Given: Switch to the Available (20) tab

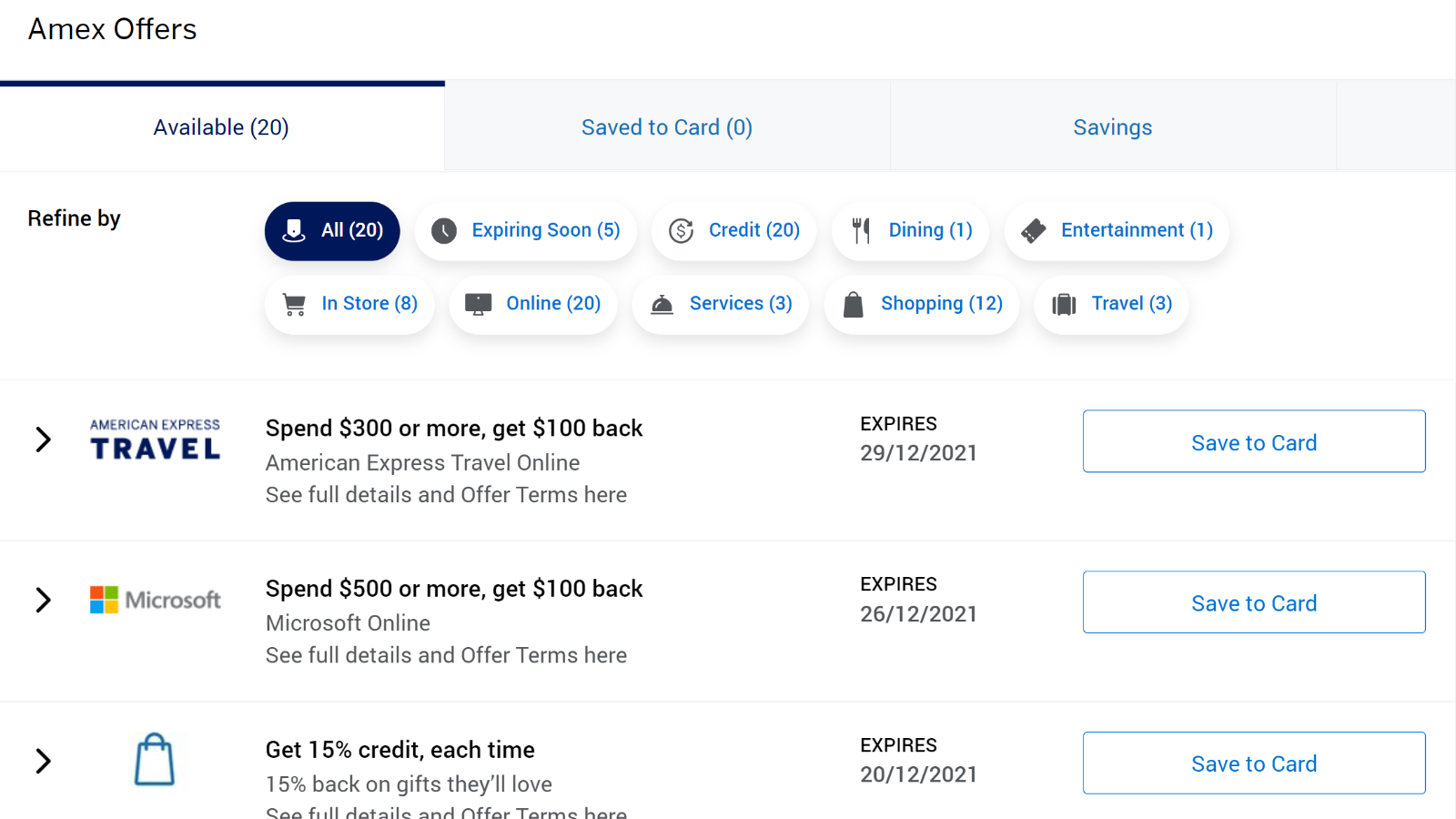Looking at the screenshot, I should tap(221, 127).
